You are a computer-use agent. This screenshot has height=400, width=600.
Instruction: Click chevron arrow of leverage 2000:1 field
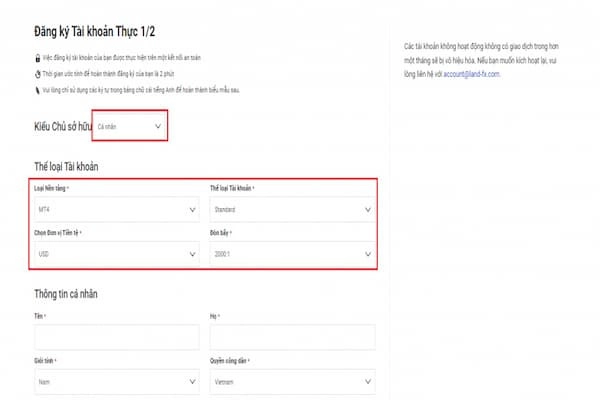pos(368,254)
